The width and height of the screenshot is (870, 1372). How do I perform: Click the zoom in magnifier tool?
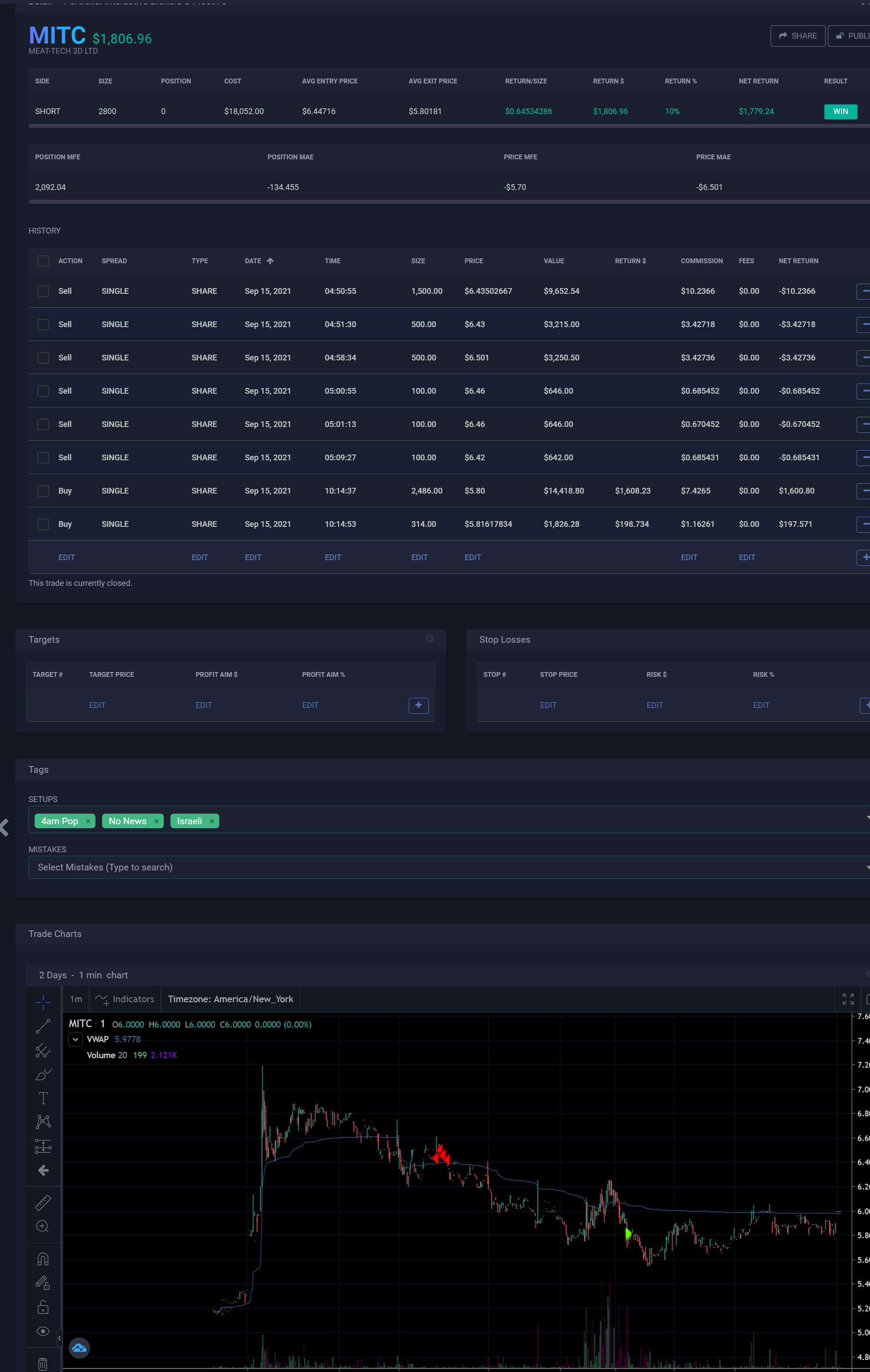coord(43,1226)
